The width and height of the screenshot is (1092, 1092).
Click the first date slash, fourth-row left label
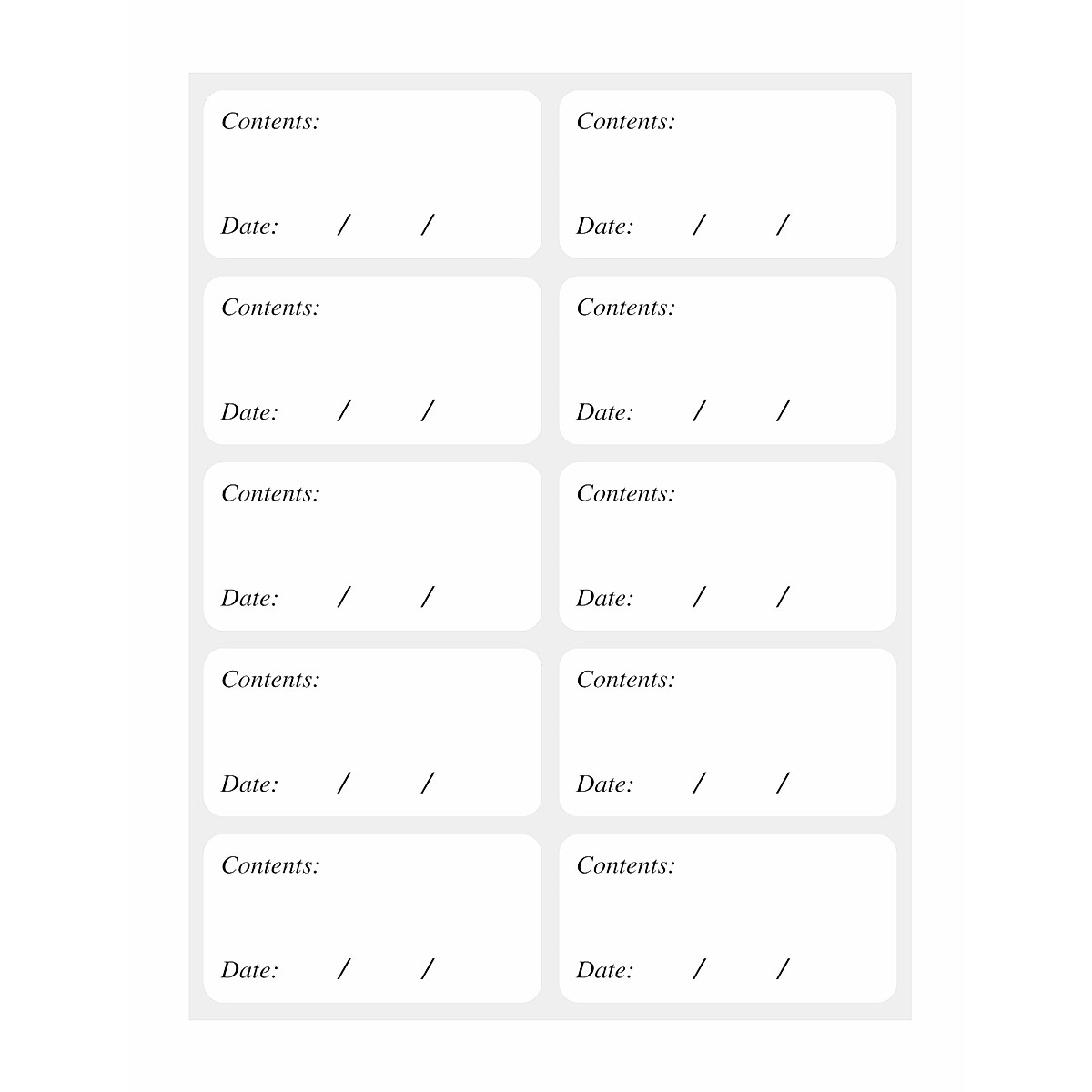pyautogui.click(x=343, y=783)
